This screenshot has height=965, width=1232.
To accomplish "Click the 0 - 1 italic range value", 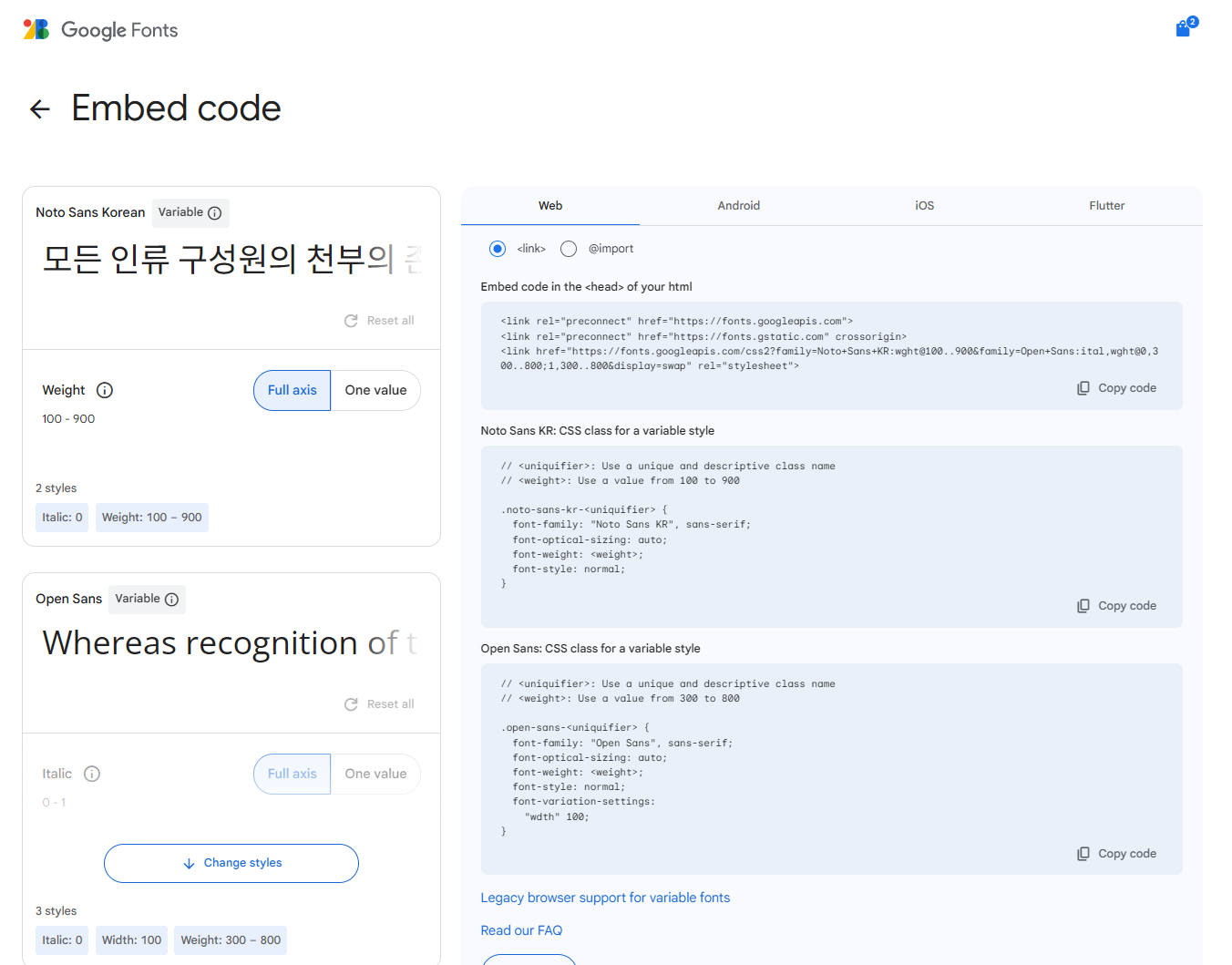I will tap(54, 803).
